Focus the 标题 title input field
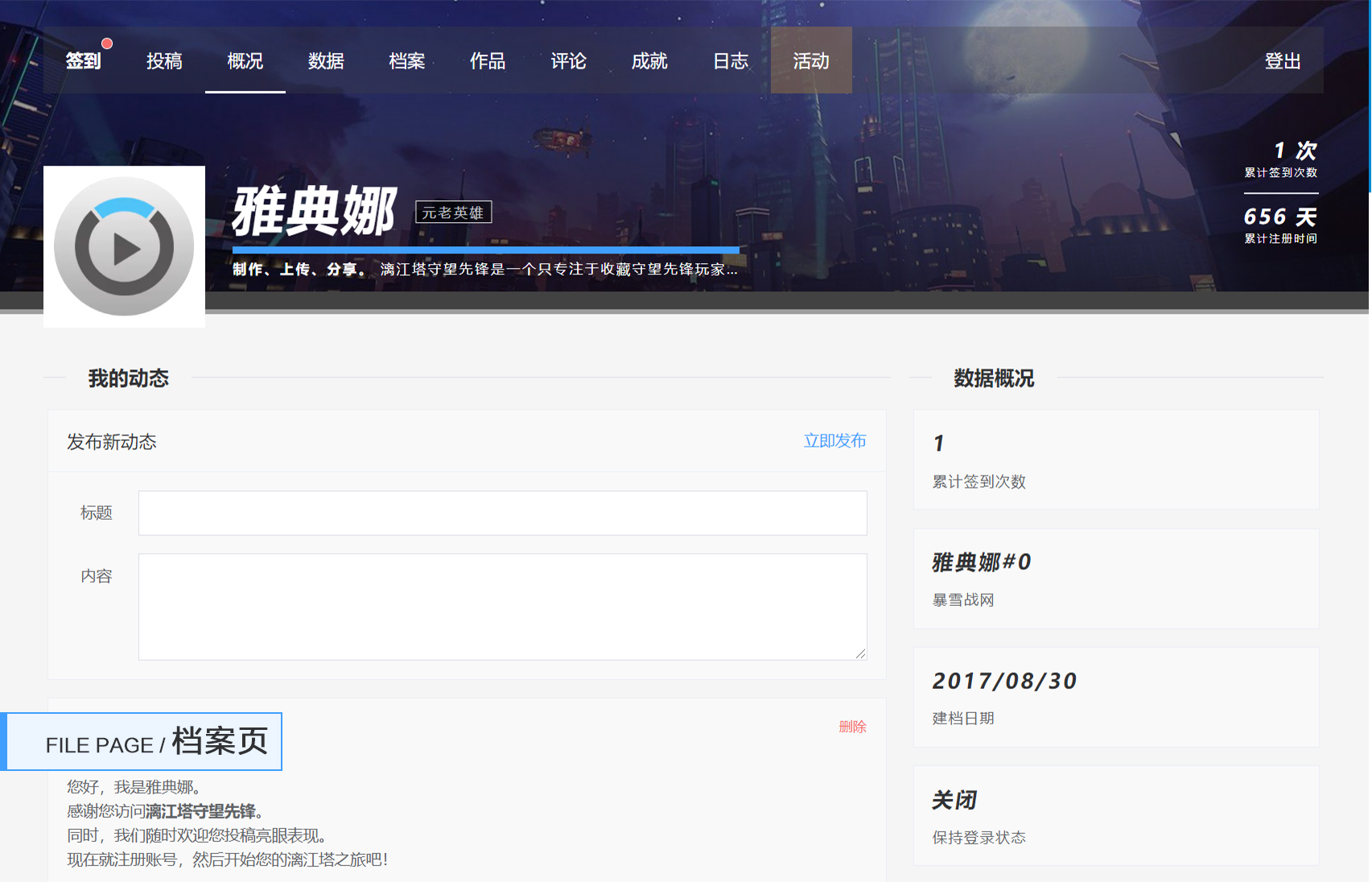Viewport: 1372px width, 882px height. (502, 513)
